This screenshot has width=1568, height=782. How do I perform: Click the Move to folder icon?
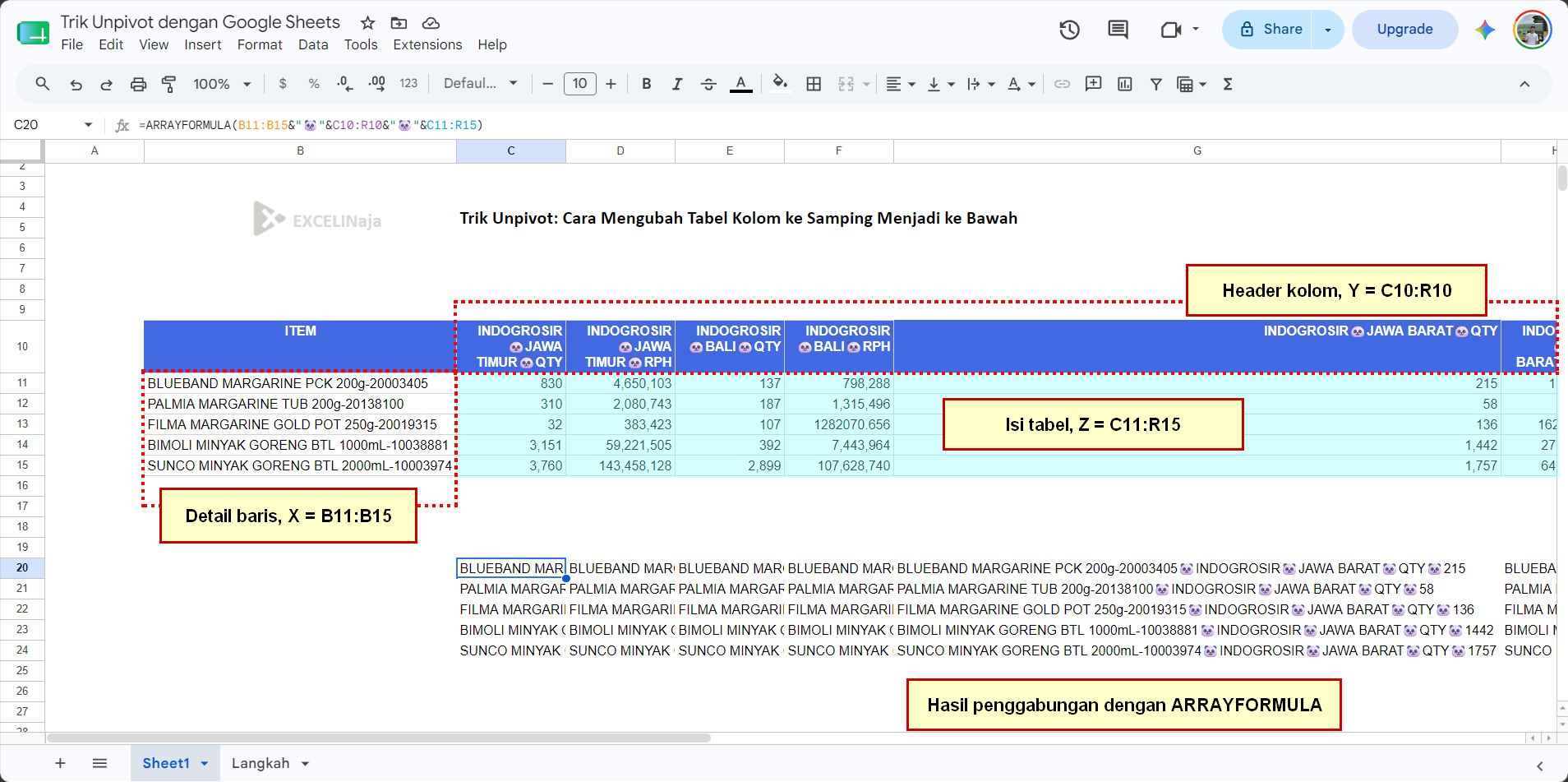click(399, 23)
